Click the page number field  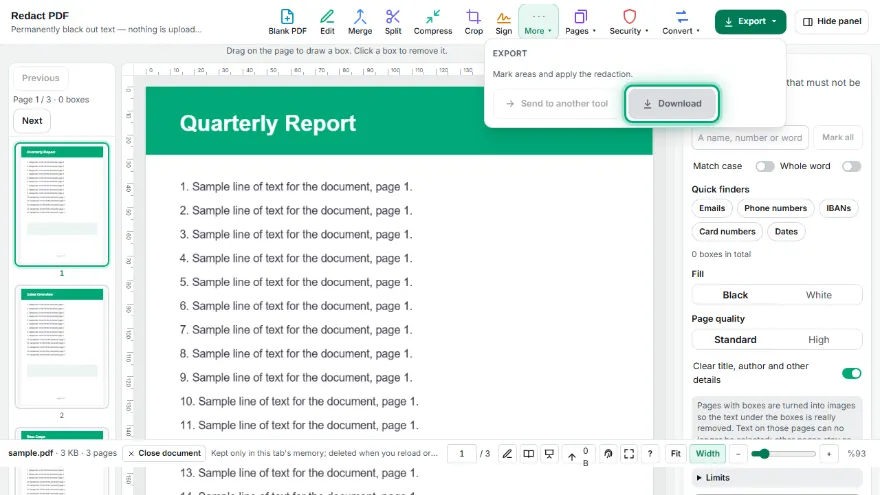[461, 453]
